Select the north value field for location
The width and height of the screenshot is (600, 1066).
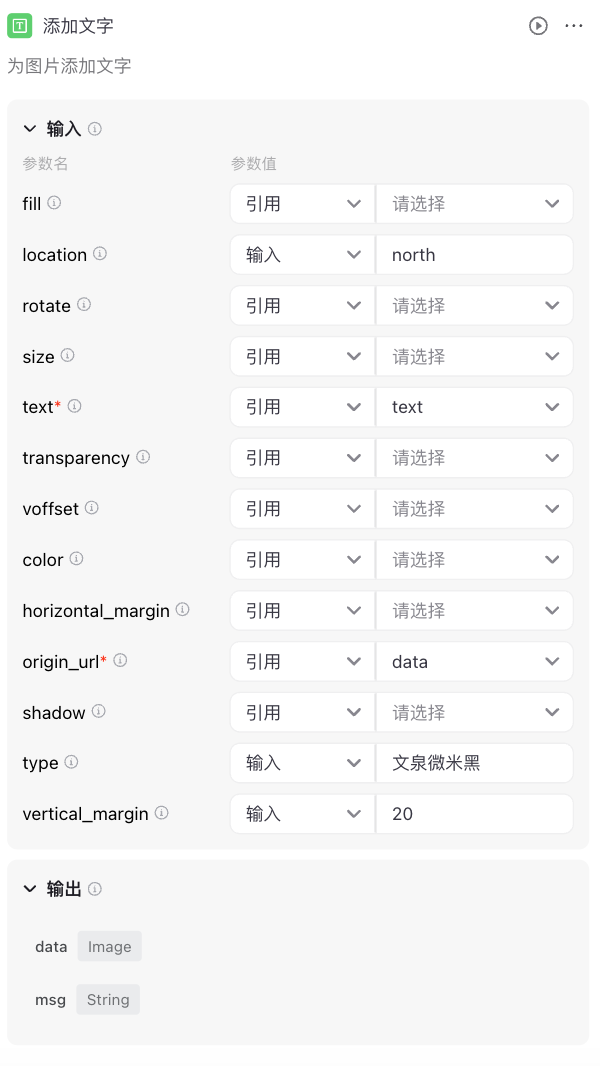474,254
